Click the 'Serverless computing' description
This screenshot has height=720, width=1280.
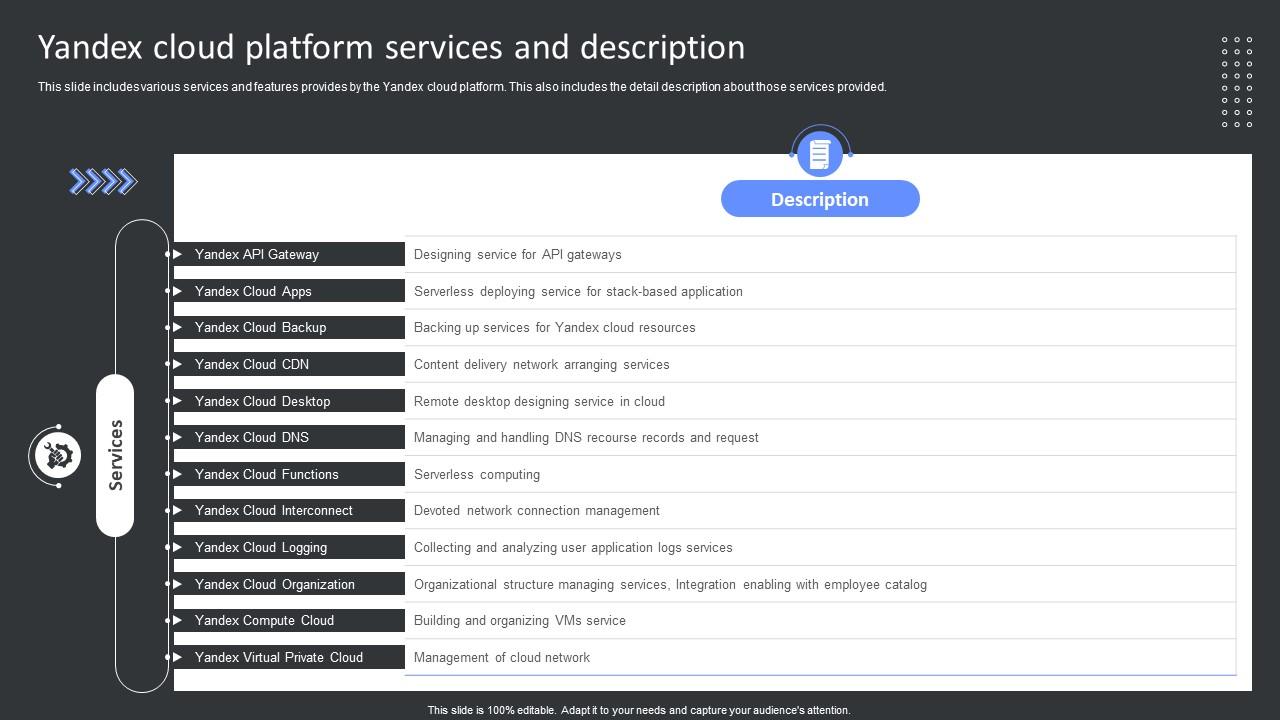(477, 474)
